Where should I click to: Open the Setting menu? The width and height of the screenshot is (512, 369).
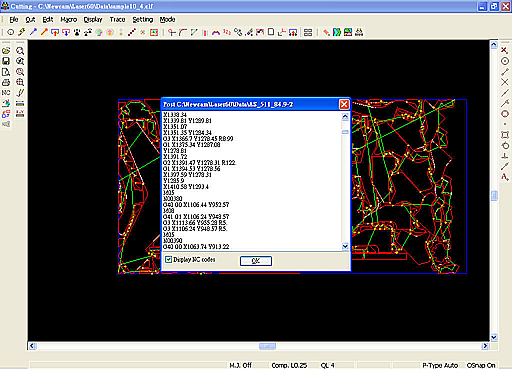tap(143, 20)
